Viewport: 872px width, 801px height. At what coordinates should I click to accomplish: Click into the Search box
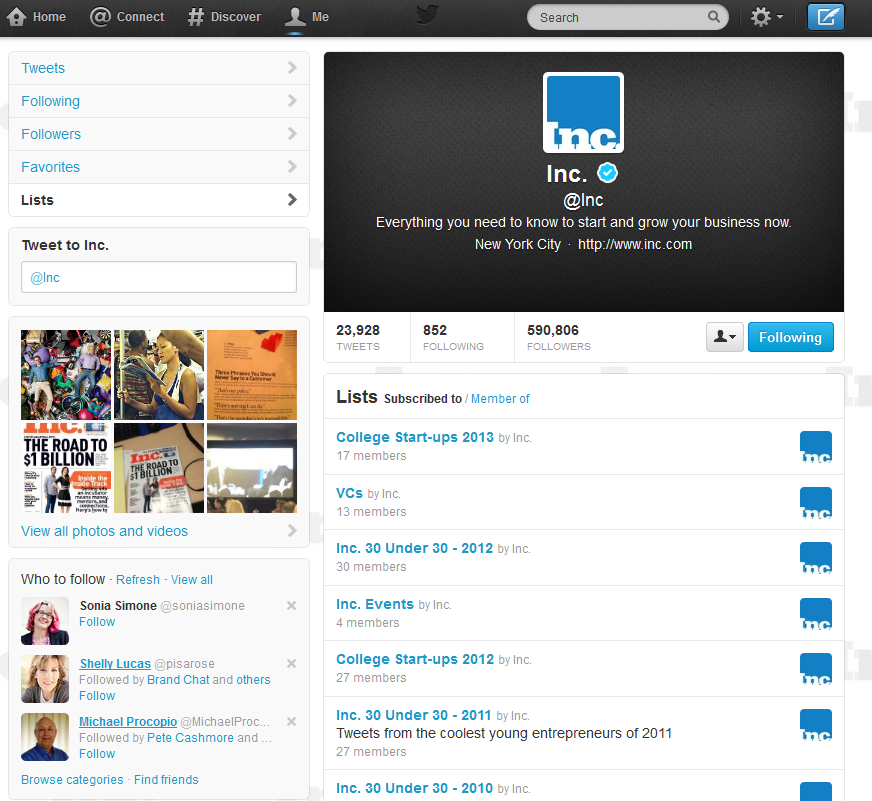(x=627, y=17)
